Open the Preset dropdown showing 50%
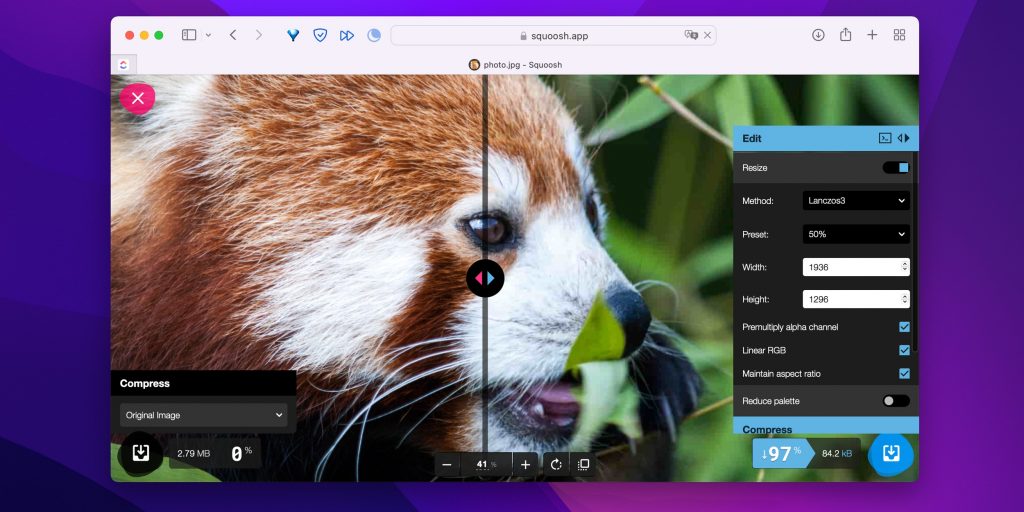1024x512 pixels. pyautogui.click(x=856, y=234)
